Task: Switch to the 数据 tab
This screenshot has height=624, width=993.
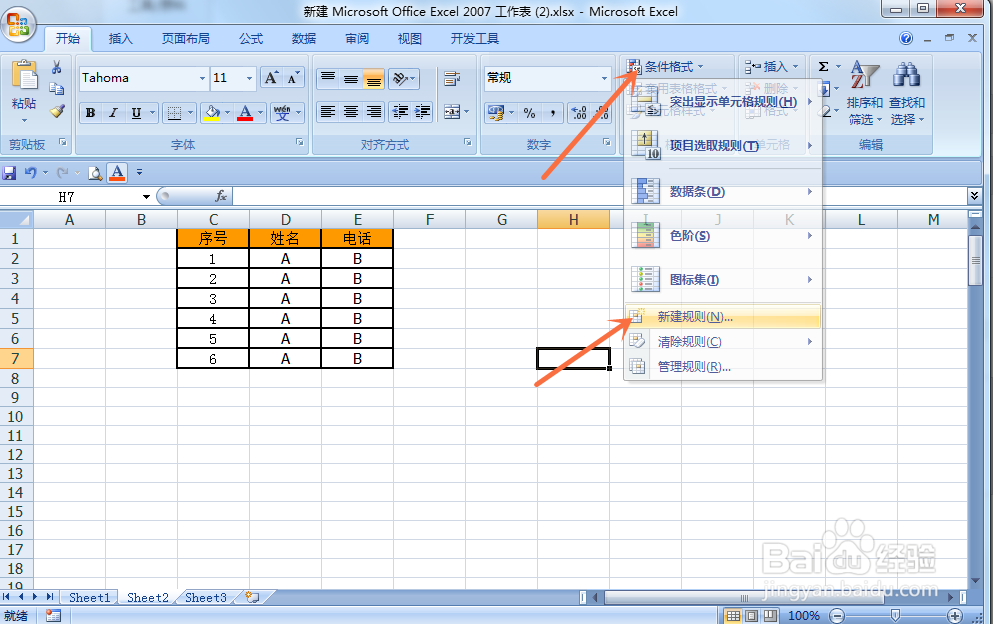Action: click(x=304, y=39)
